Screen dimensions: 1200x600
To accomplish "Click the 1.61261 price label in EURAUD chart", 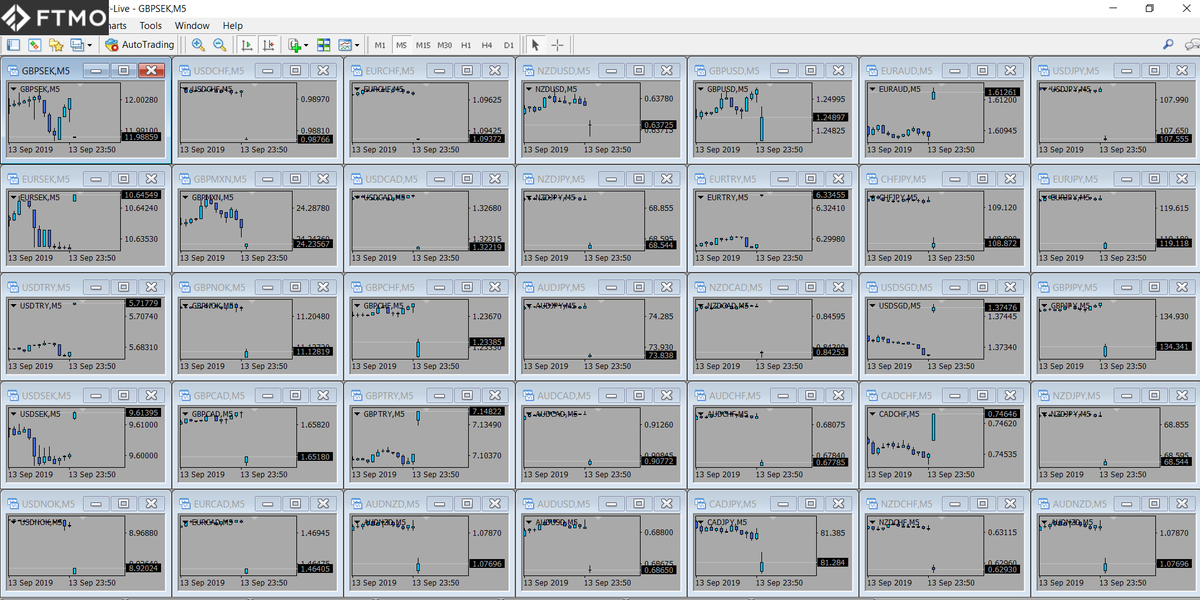I will [x=1001, y=92].
